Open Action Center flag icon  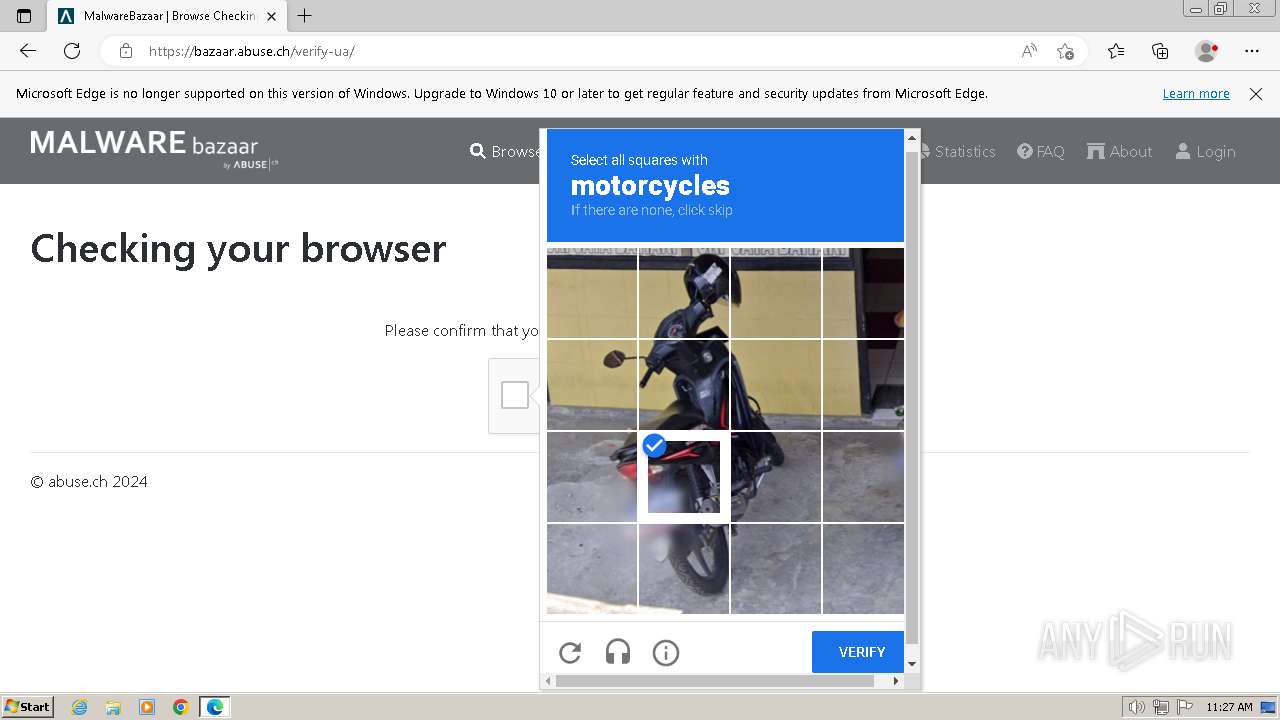point(1185,707)
